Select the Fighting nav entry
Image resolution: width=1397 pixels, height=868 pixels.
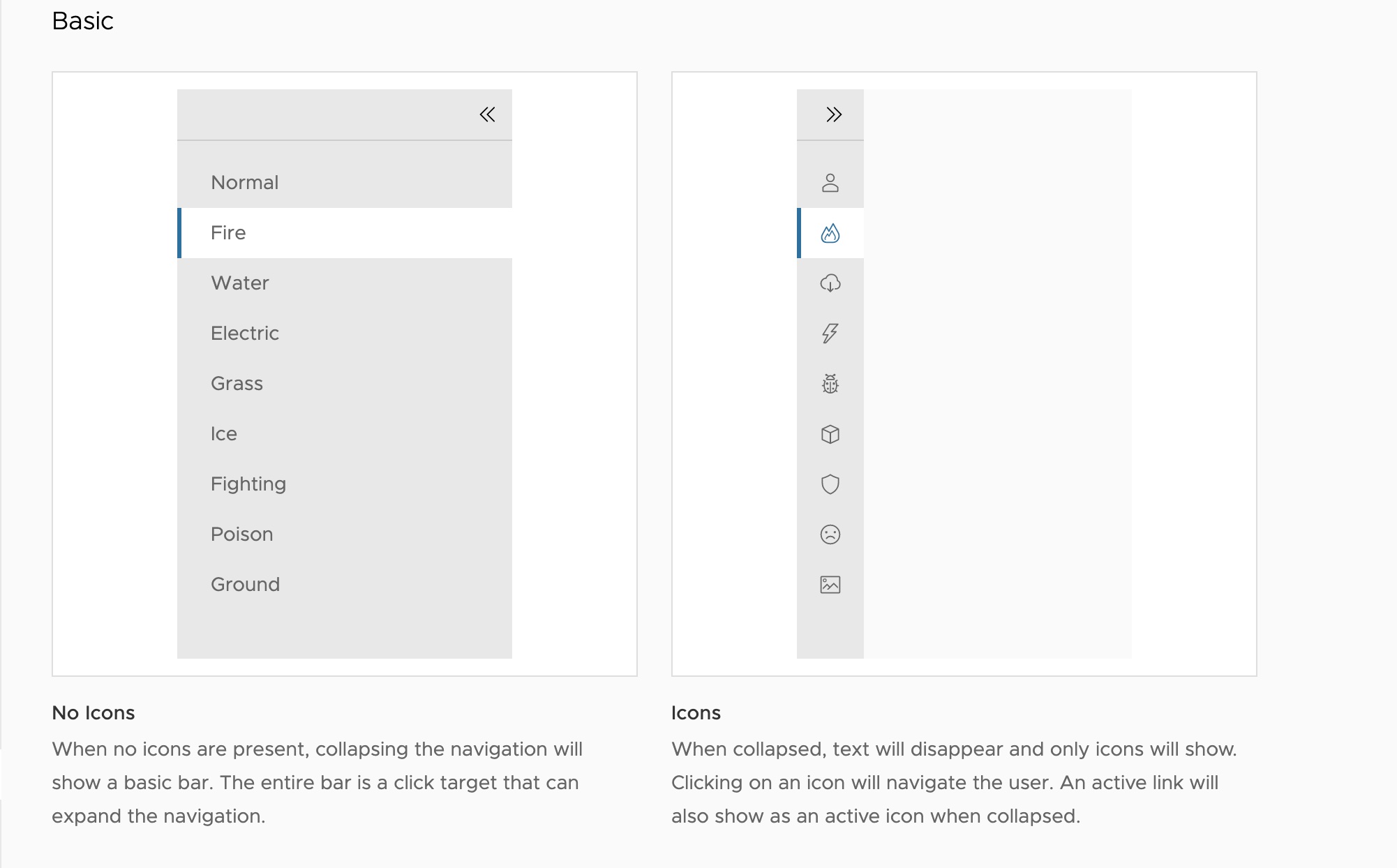248,484
